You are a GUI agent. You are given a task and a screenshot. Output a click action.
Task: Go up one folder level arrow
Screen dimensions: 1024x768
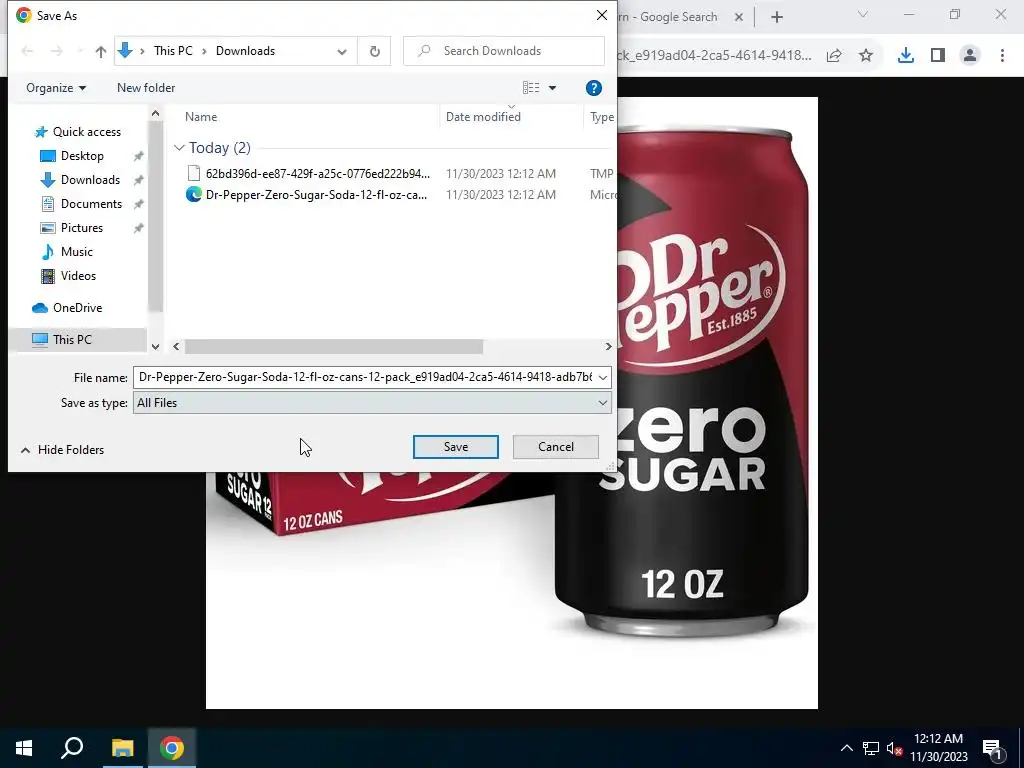pyautogui.click(x=101, y=51)
